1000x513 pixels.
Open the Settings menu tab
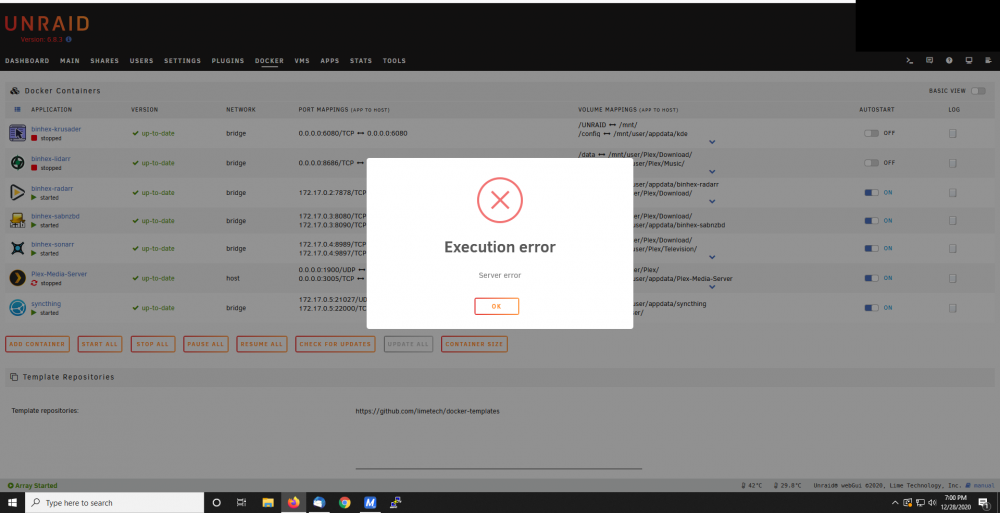tap(182, 61)
